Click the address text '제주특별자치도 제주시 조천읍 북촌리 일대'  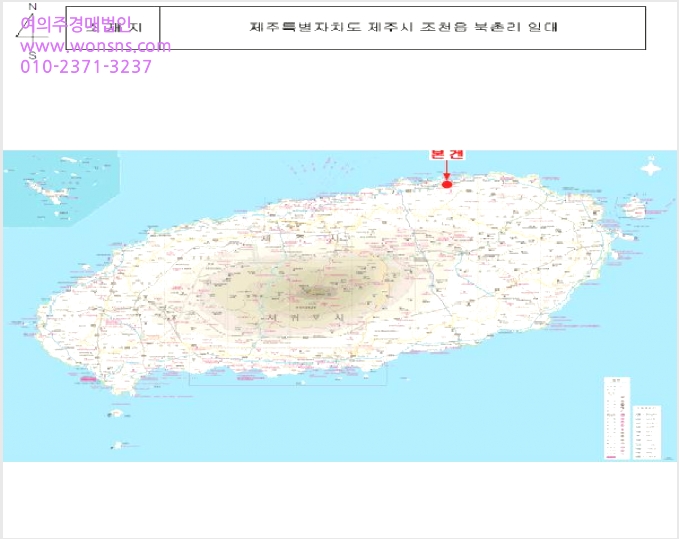tap(403, 27)
